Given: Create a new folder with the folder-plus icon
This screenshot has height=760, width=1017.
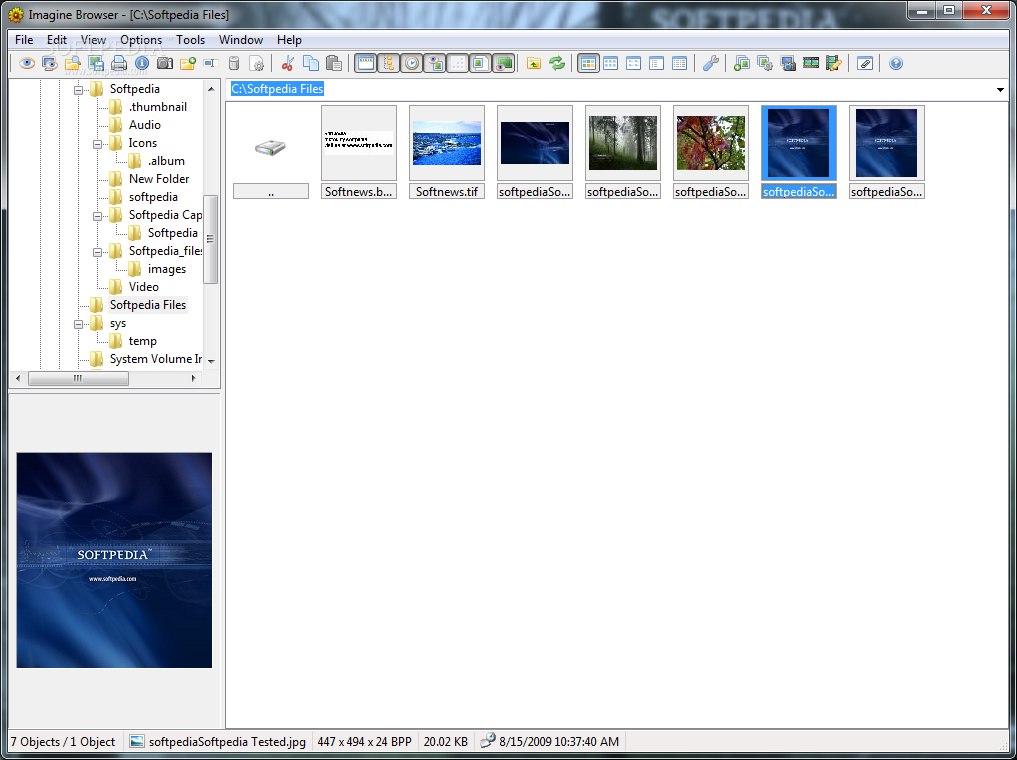Looking at the screenshot, I should (188, 64).
